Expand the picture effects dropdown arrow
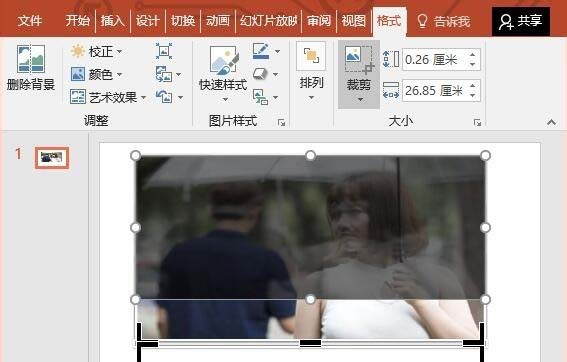 (x=276, y=74)
